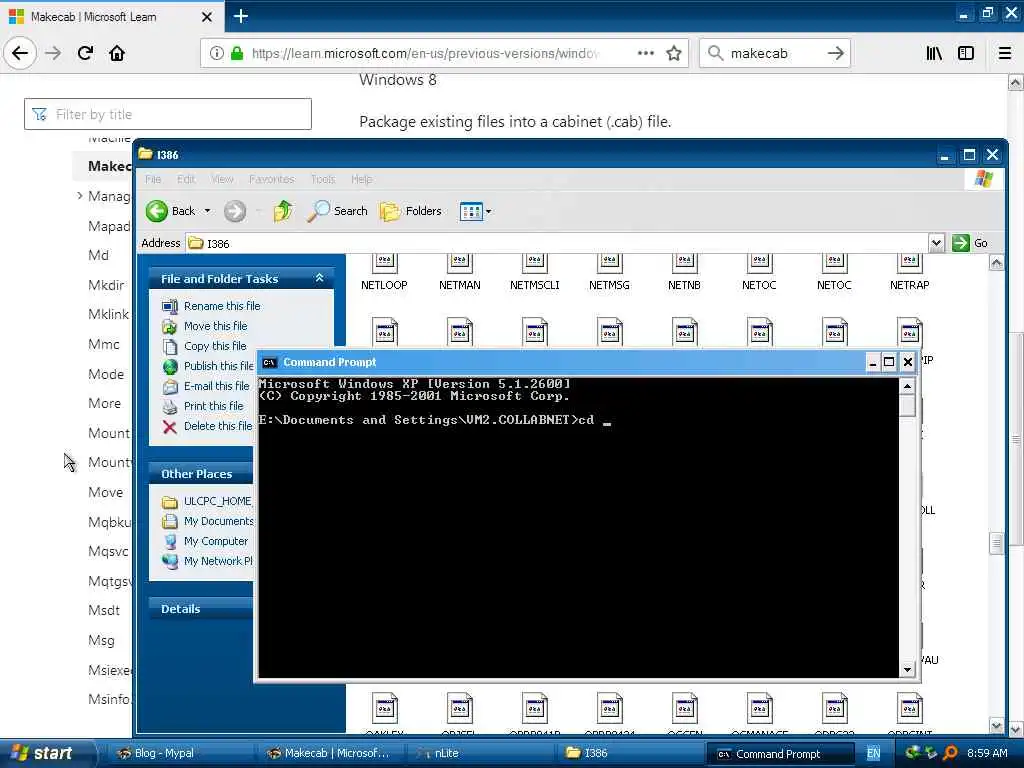Image resolution: width=1024 pixels, height=768 pixels.
Task: Open Mkdir in the docs sidebar
Action: 106,285
